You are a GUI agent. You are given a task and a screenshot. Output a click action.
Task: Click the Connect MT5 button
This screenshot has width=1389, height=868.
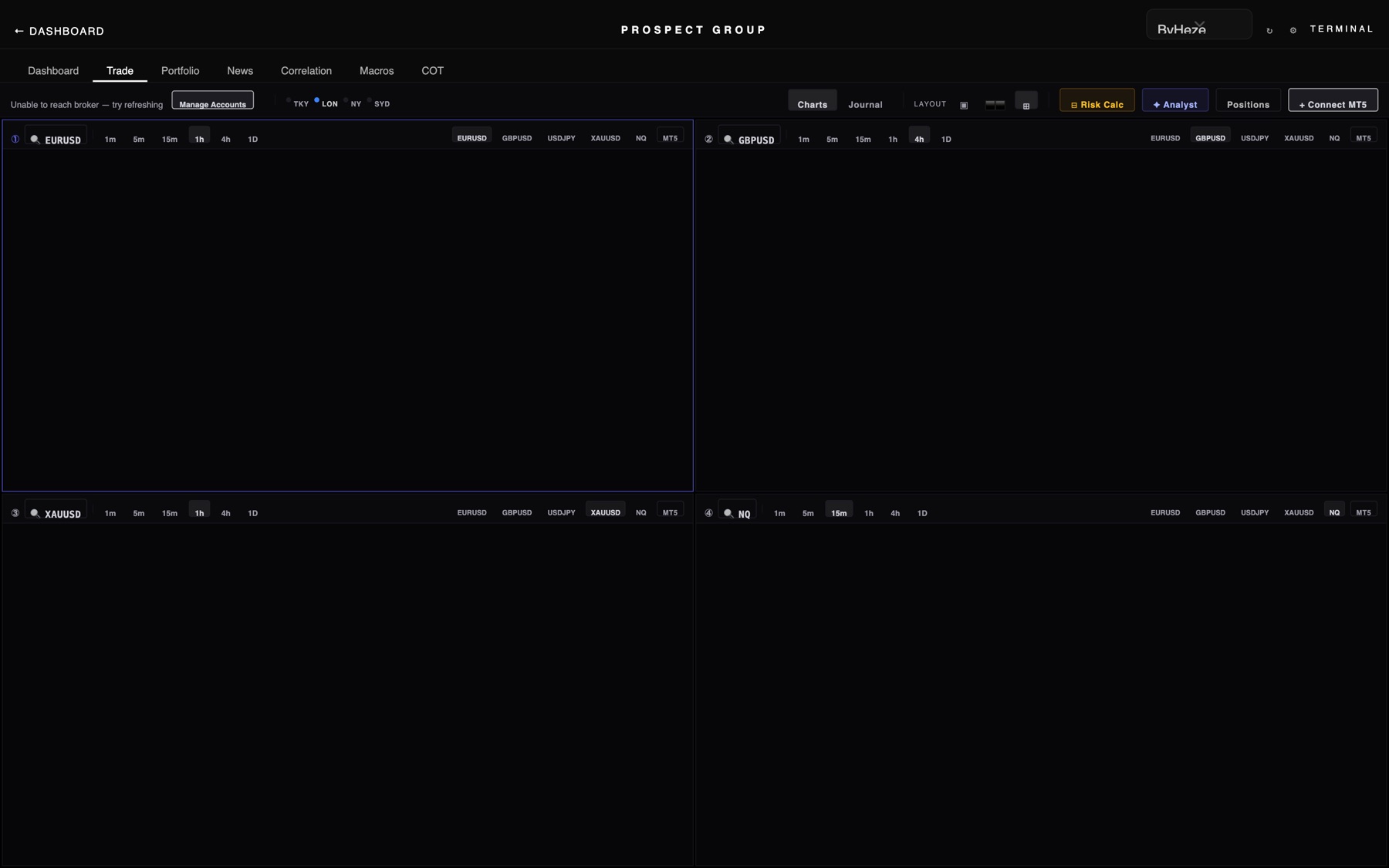[1333, 101]
